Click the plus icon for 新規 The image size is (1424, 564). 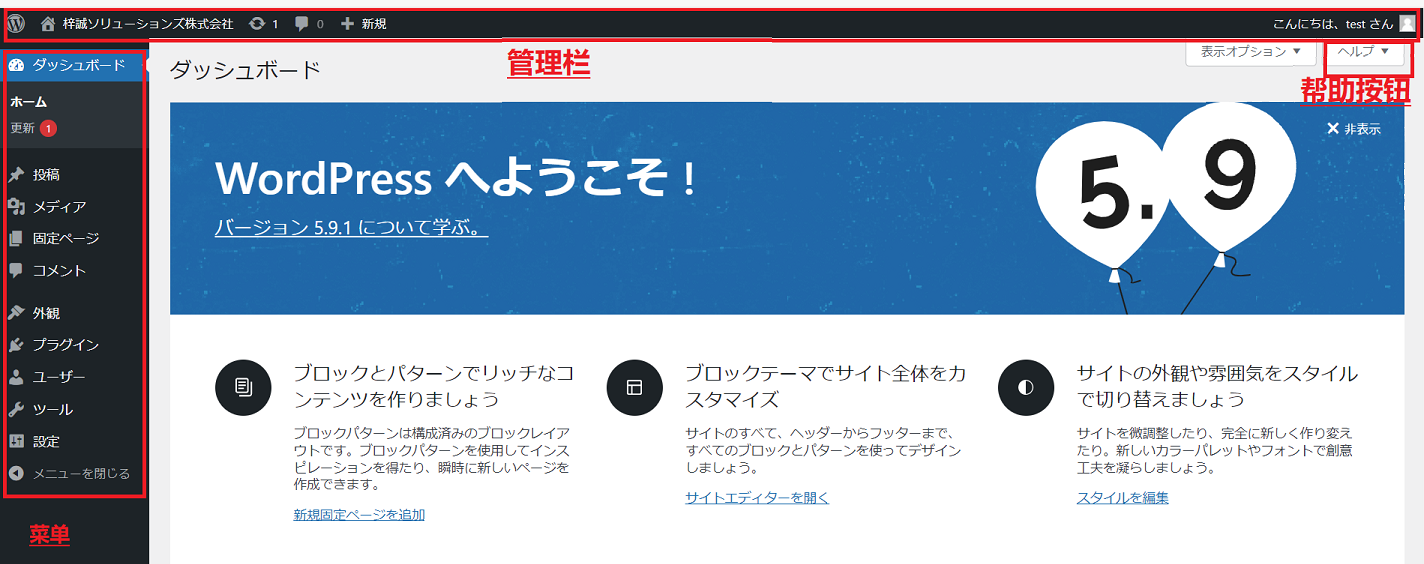347,23
